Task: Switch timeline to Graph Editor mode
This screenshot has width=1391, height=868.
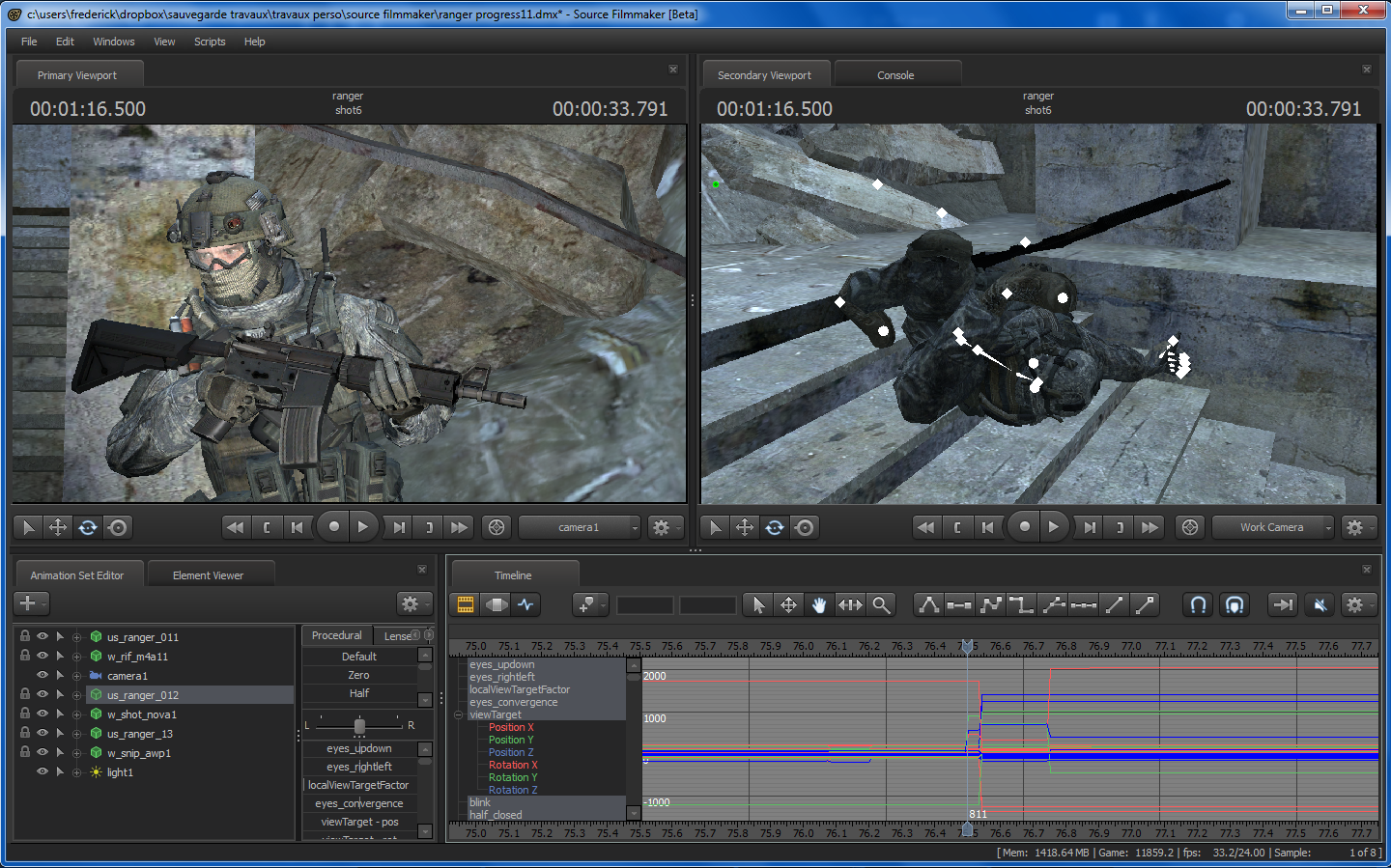Action: pyautogui.click(x=525, y=604)
